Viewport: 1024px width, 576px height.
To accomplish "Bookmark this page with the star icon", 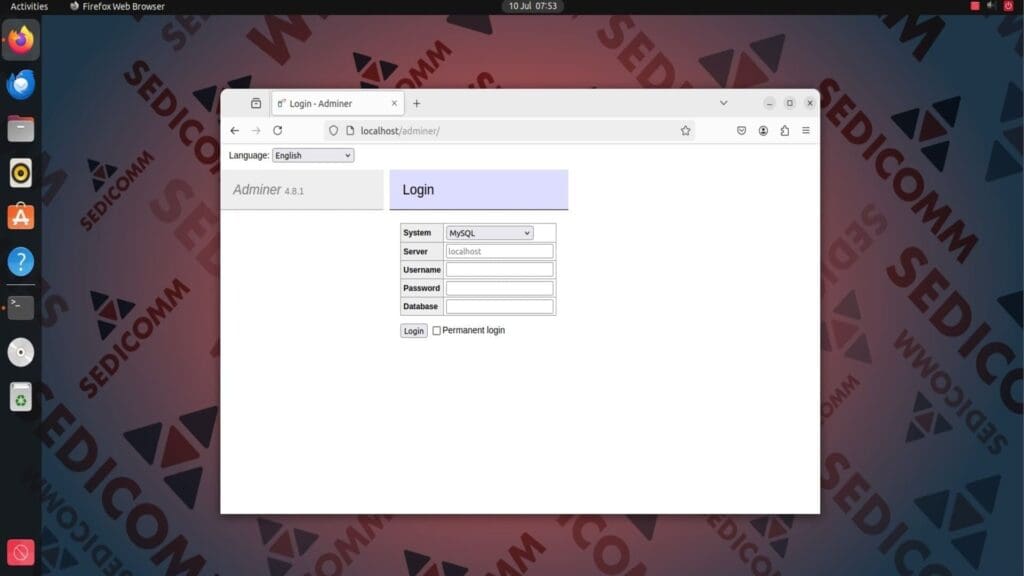I will [x=687, y=130].
